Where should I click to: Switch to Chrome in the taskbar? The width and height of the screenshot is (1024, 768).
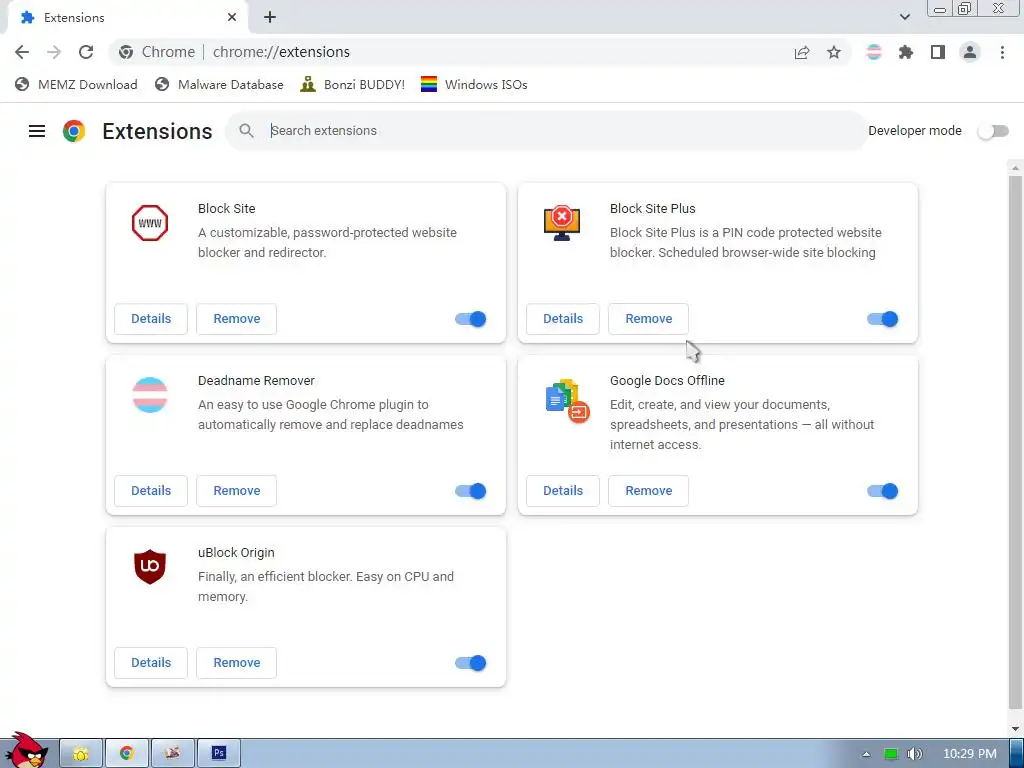tap(127, 754)
